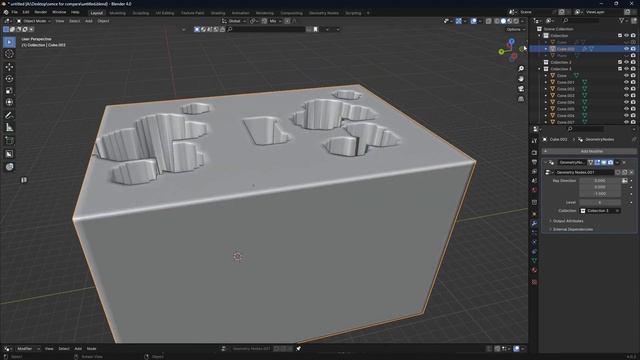Open Modifiers wrench properties tab
The width and height of the screenshot is (640, 360).
click(534, 223)
